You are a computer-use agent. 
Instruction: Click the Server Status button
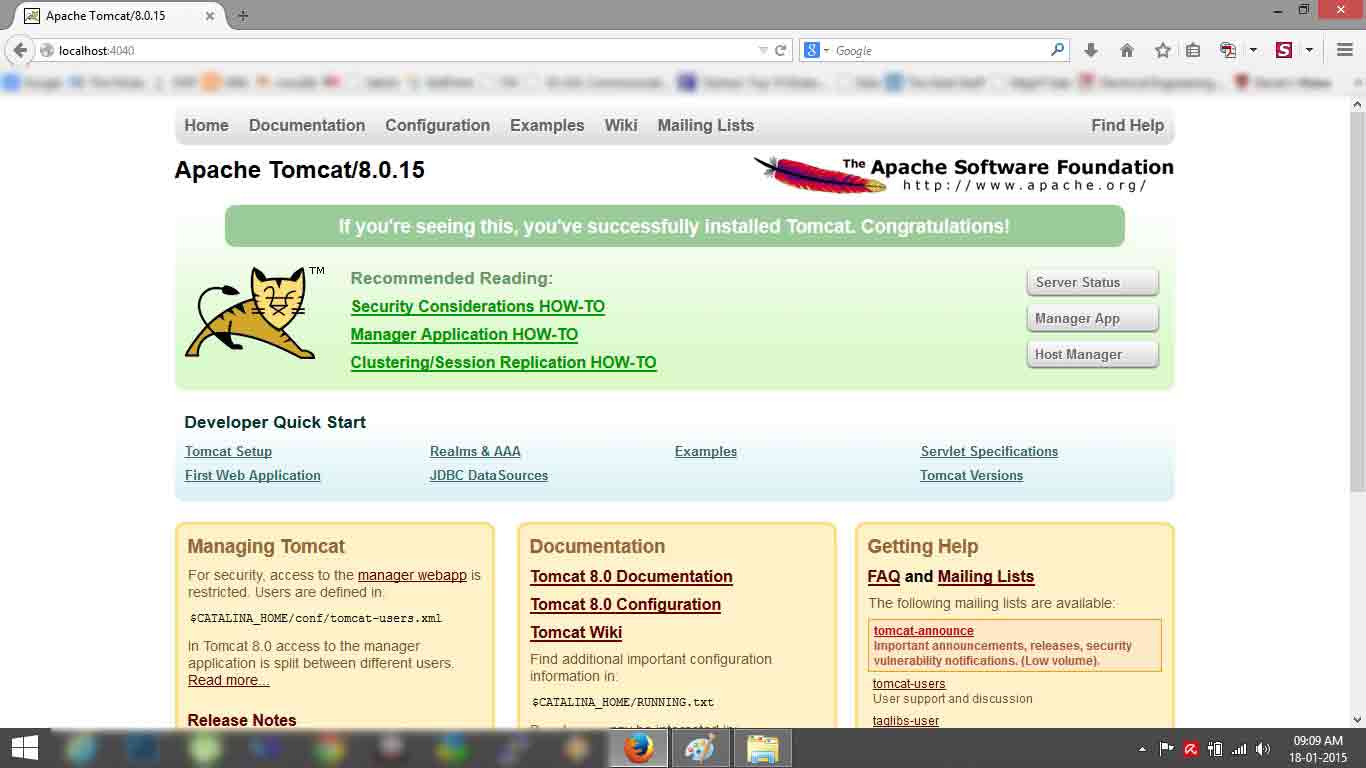tap(1092, 282)
